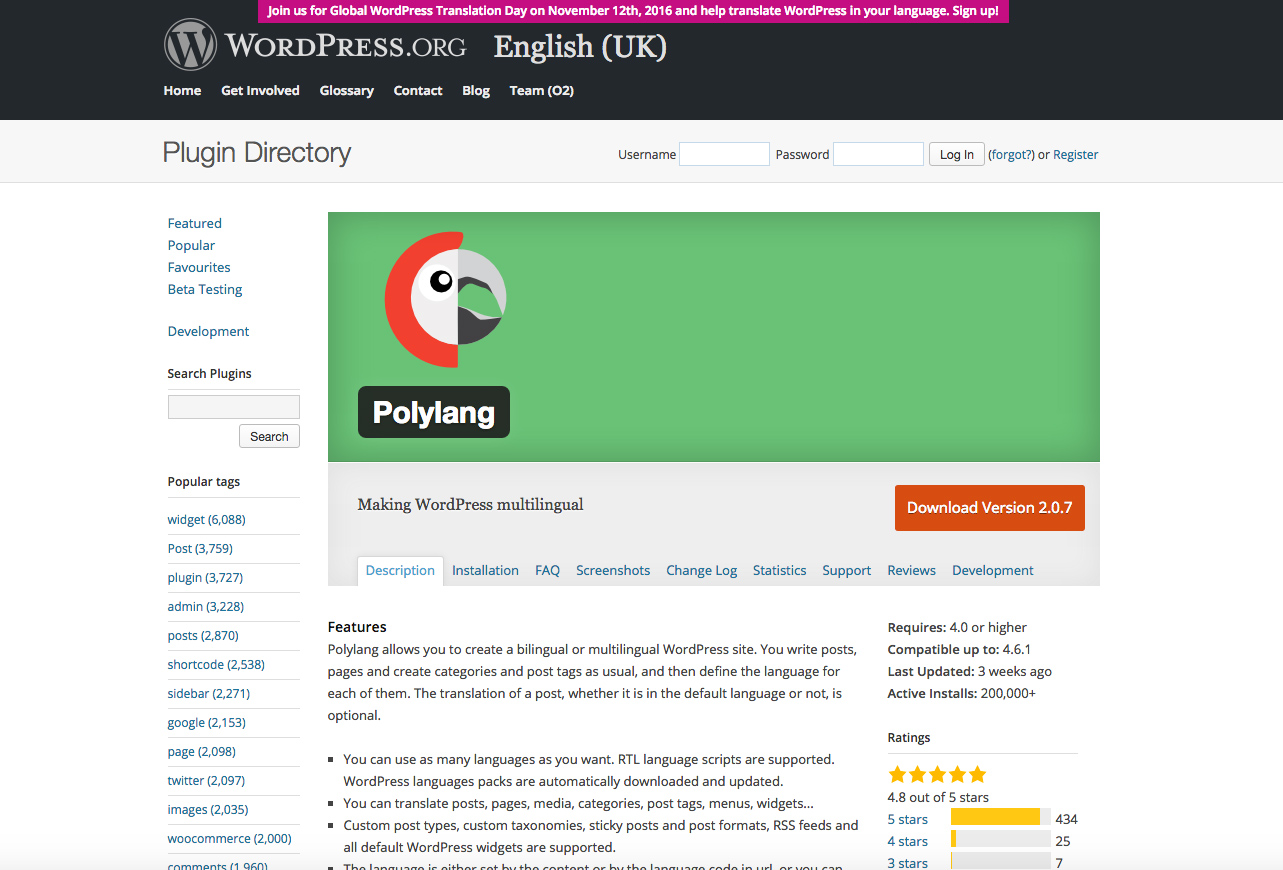
Task: Open the Blog navigation item
Action: click(476, 90)
